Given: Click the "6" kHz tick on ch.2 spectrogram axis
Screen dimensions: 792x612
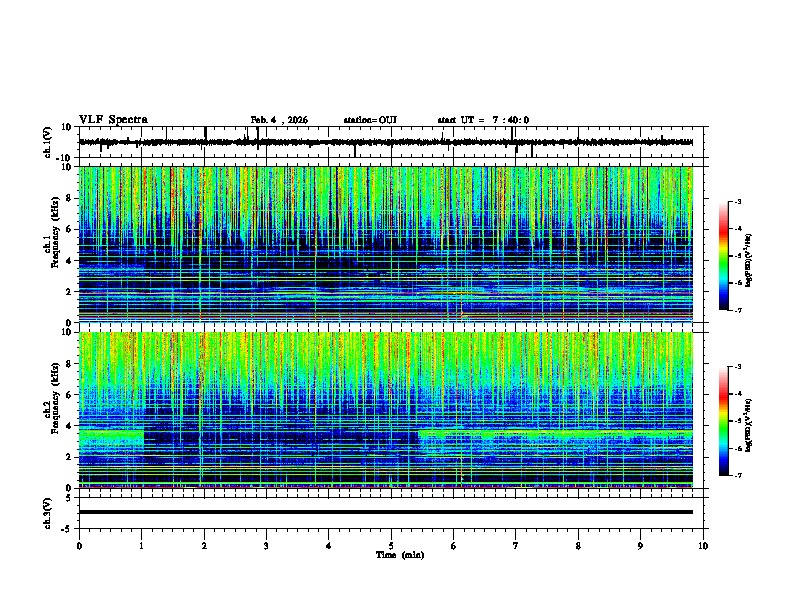Looking at the screenshot, I should (x=69, y=395).
